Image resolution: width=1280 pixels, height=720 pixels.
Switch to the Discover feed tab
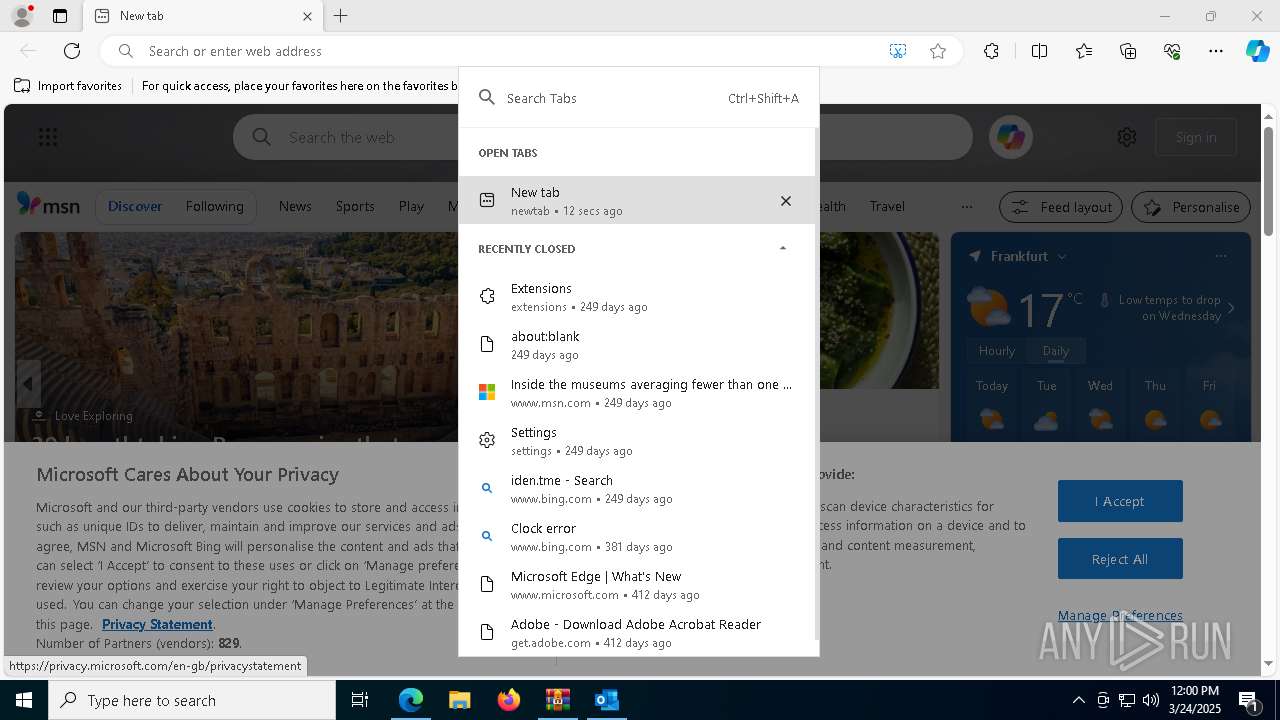[135, 206]
